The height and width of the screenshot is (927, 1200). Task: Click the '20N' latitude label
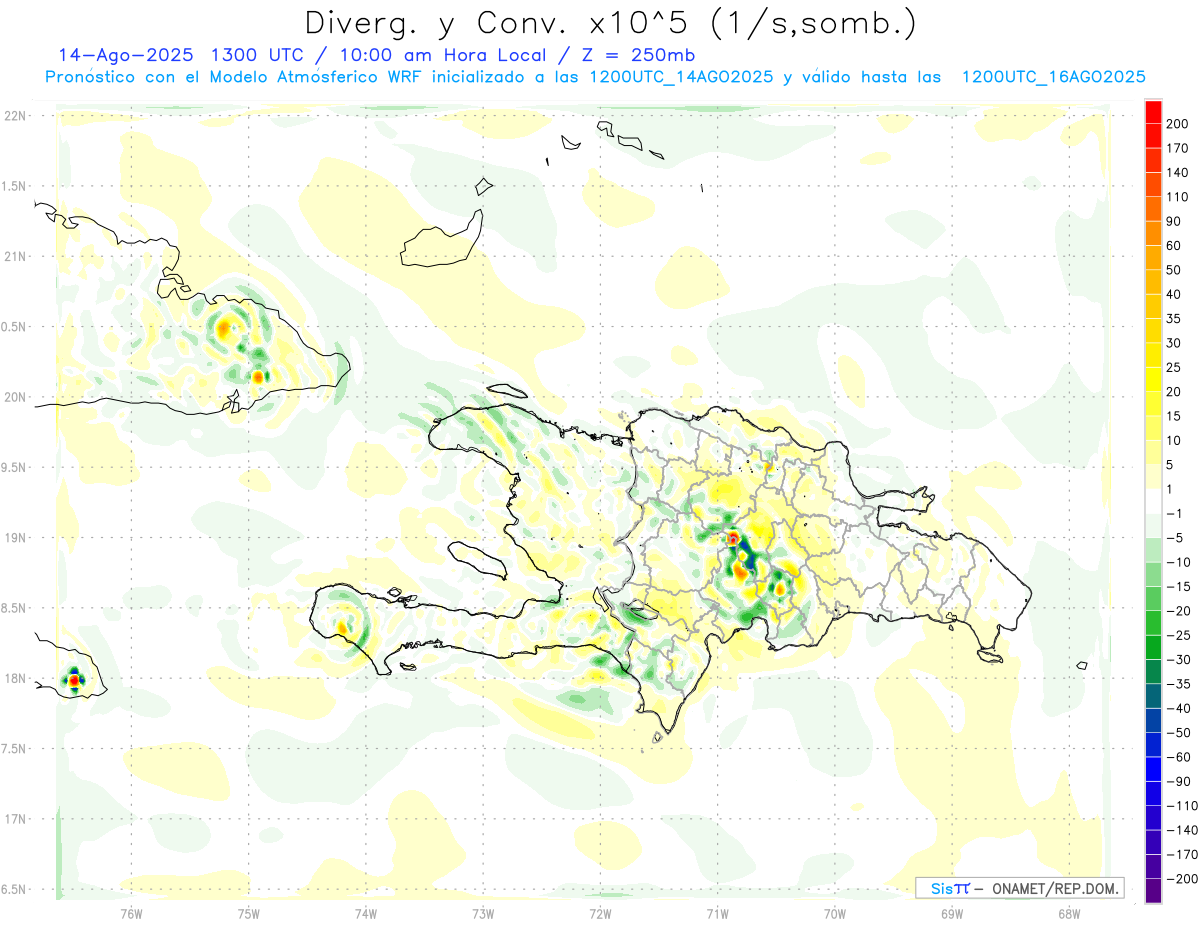pos(15,397)
